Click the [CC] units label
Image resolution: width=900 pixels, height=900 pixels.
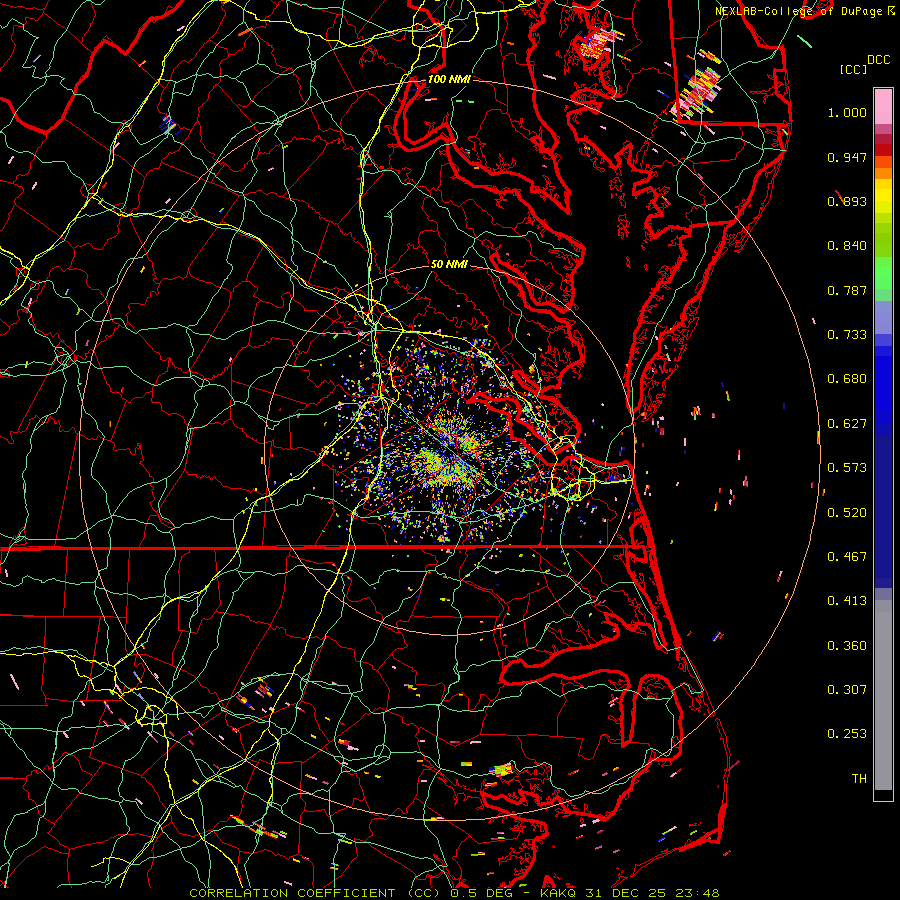(854, 69)
